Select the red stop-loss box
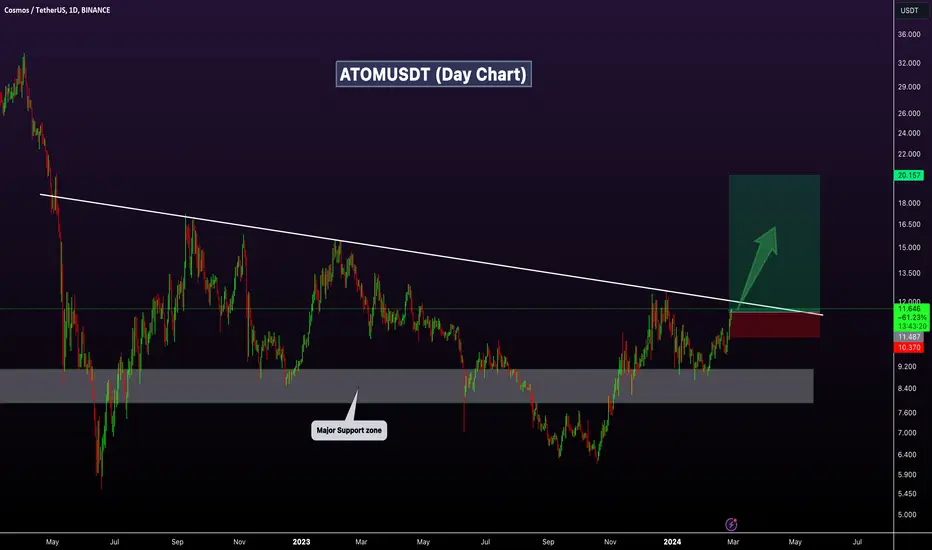This screenshot has height=550, width=932. pos(774,325)
